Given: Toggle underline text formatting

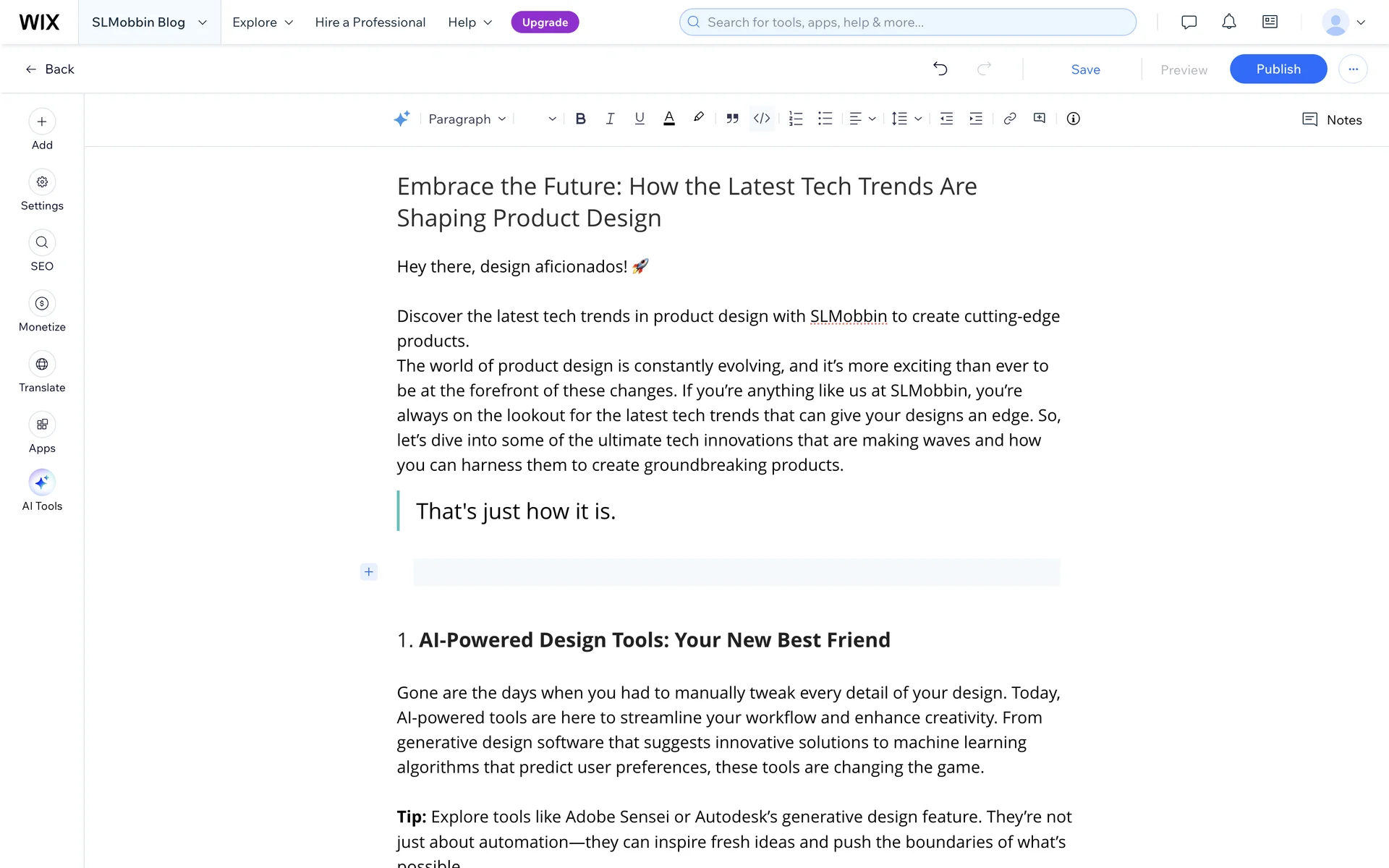Looking at the screenshot, I should point(640,119).
